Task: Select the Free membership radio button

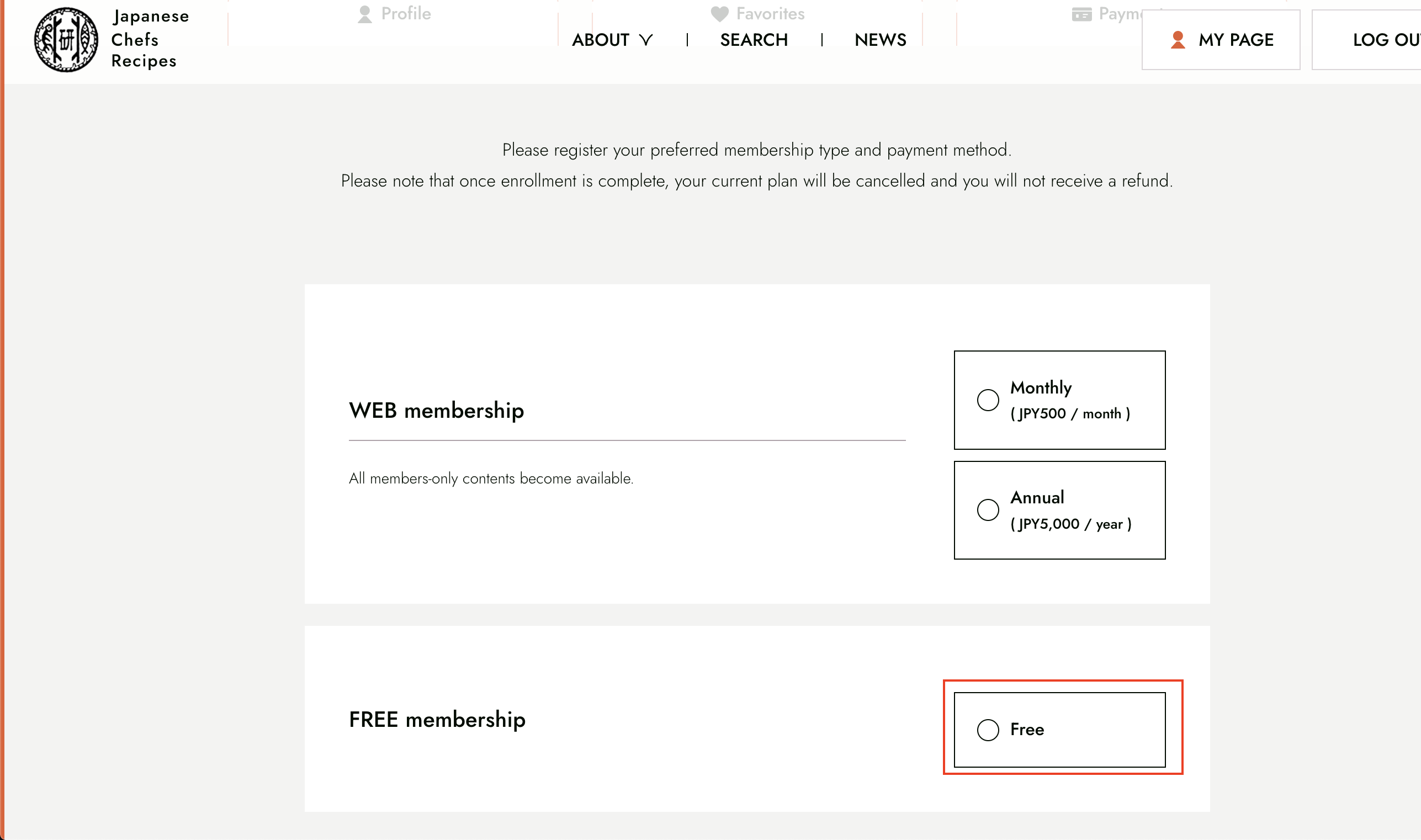Action: point(987,730)
